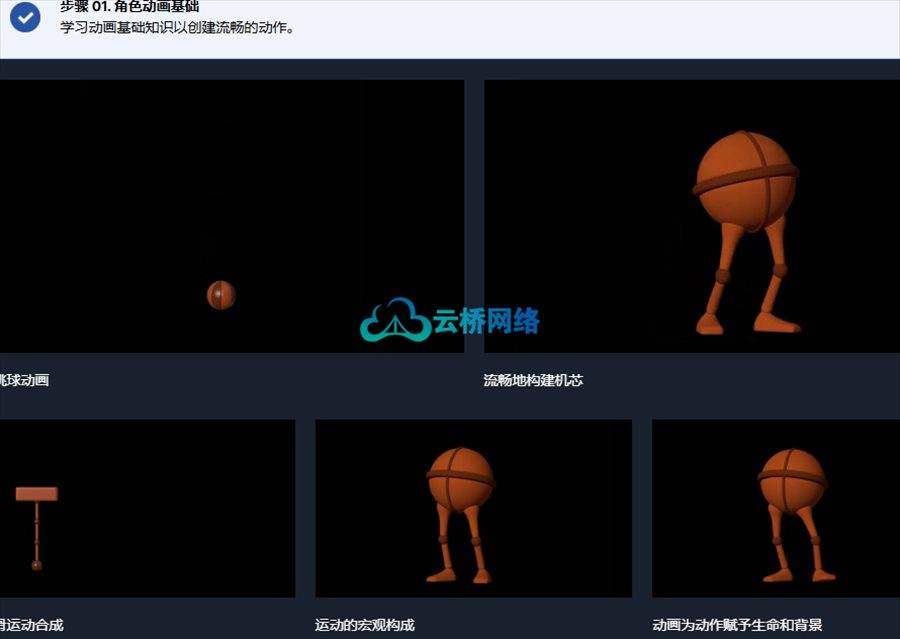This screenshot has height=639, width=900.
Task: Click the large ball character's feet
Action: tap(750, 323)
